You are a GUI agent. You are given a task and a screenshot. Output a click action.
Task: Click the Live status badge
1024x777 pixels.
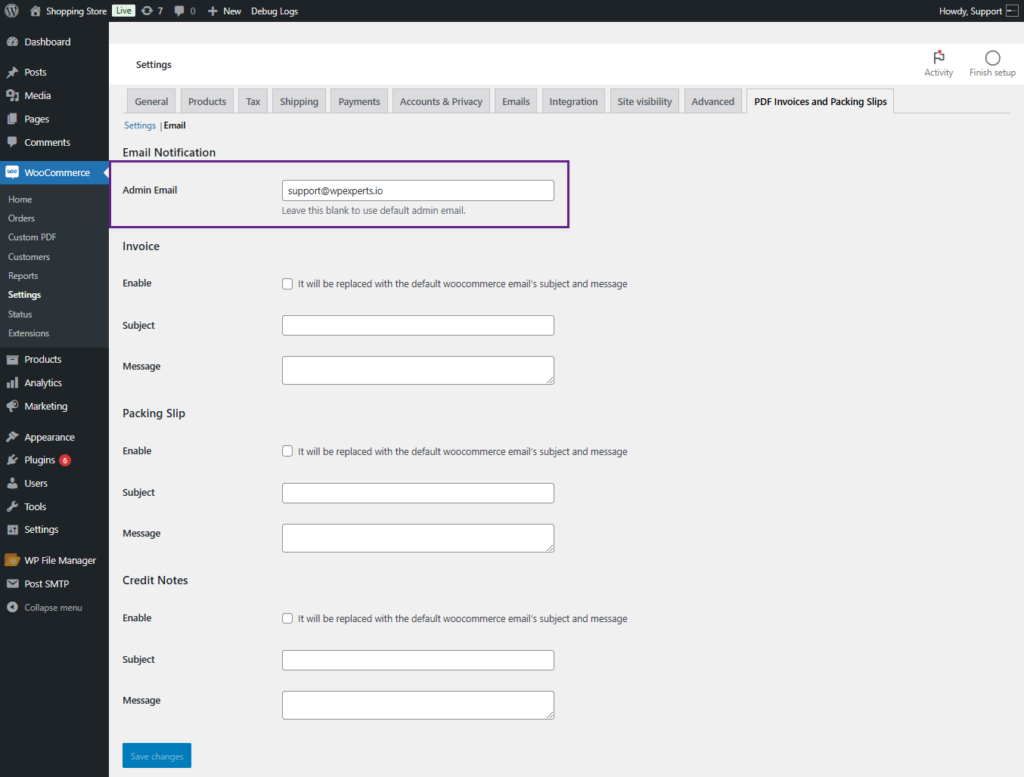(x=123, y=10)
